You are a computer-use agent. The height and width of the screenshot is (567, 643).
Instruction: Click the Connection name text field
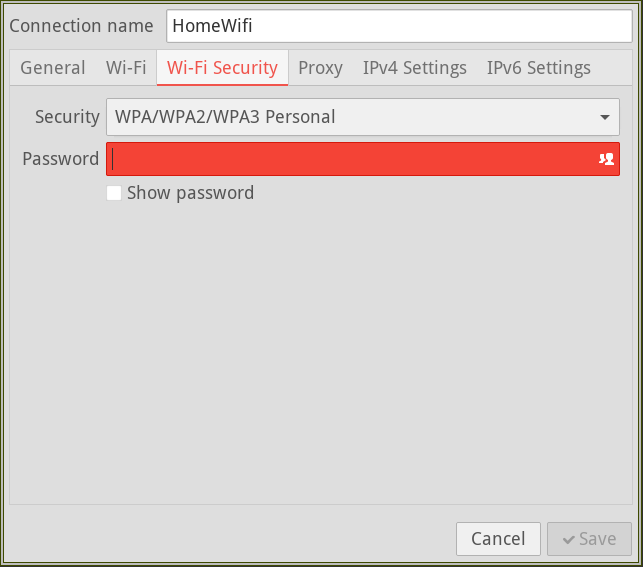pyautogui.click(x=398, y=26)
